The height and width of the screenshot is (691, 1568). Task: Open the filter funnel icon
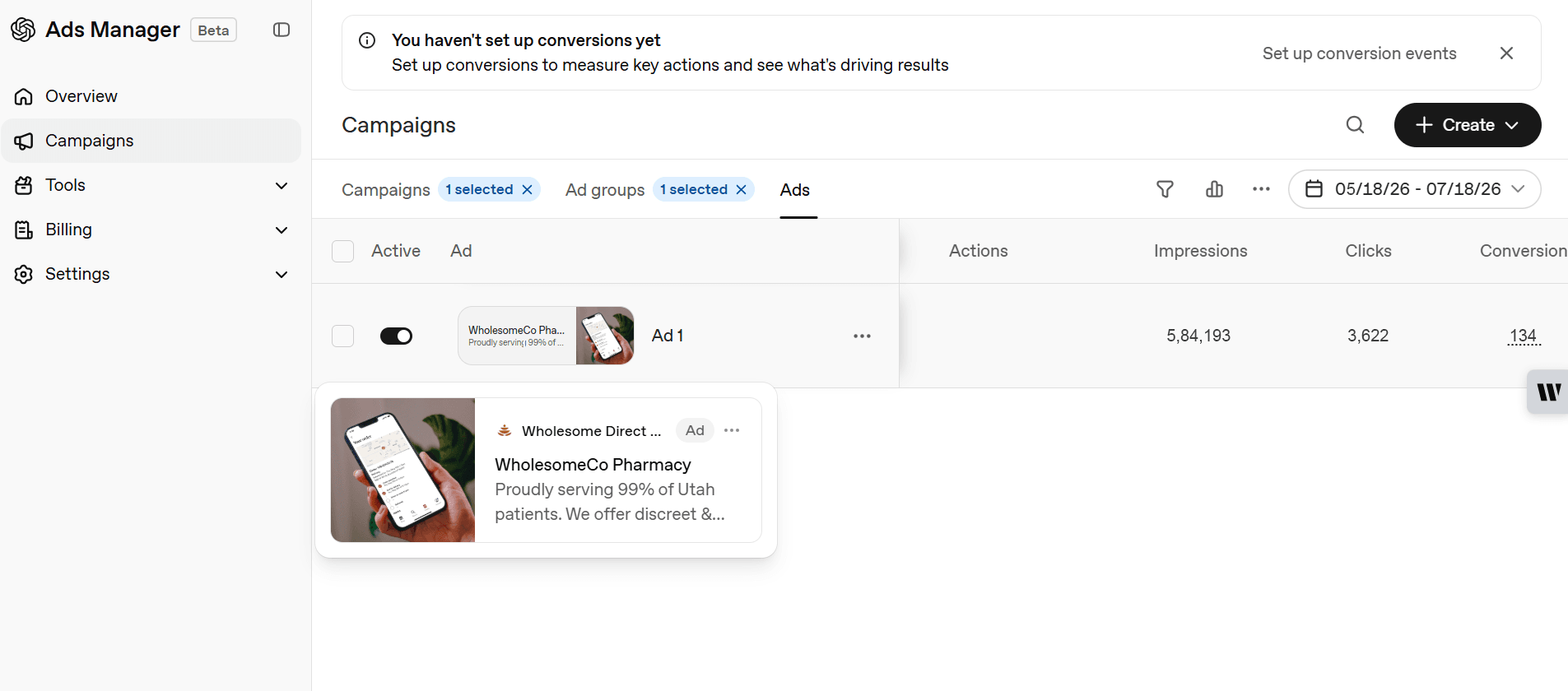[1165, 189]
